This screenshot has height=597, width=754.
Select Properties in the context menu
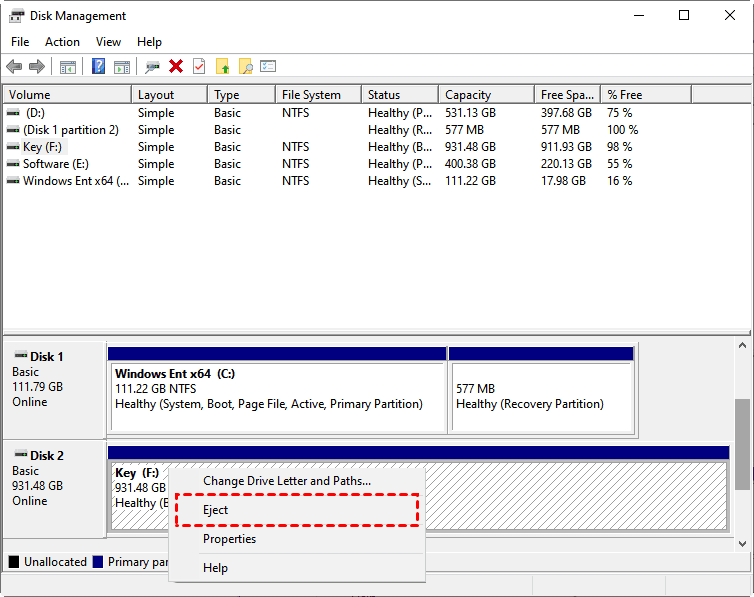click(229, 539)
